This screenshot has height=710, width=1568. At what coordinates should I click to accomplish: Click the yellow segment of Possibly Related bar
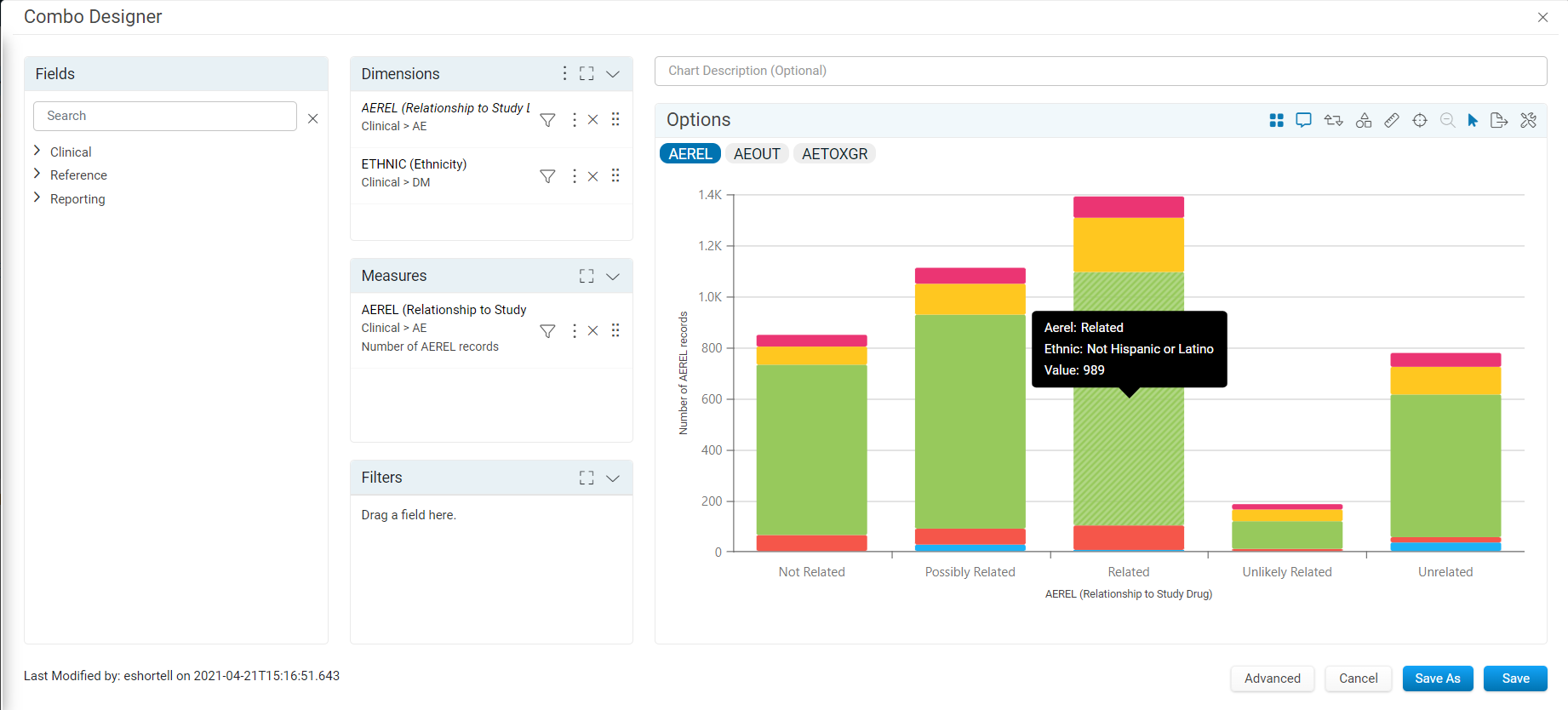(x=970, y=299)
